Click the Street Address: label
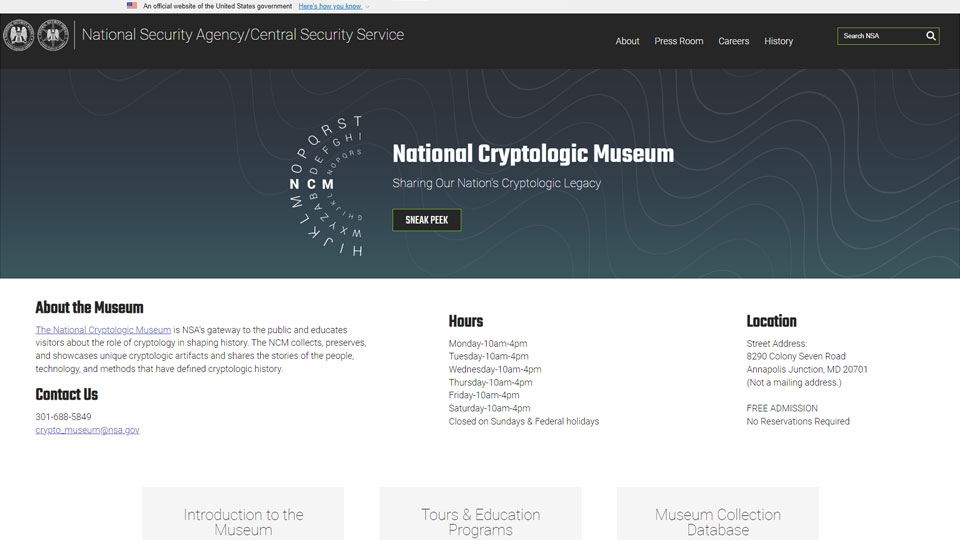Screen dimensions: 960x540 click(x=776, y=343)
